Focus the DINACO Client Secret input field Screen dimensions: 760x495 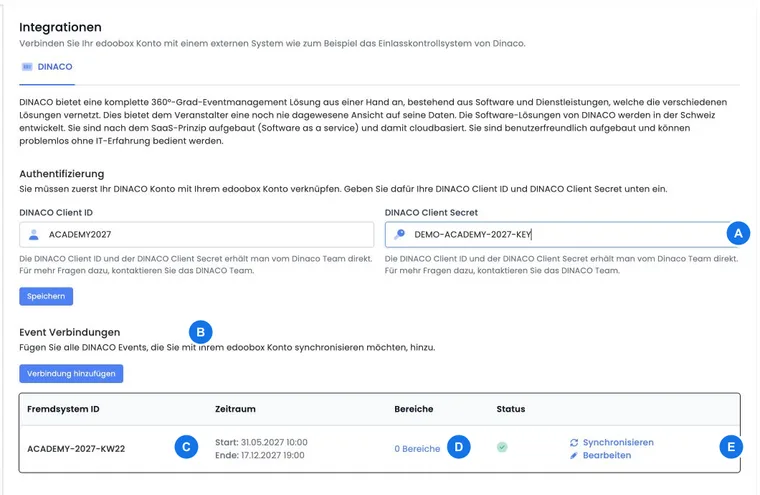pyautogui.click(x=561, y=235)
